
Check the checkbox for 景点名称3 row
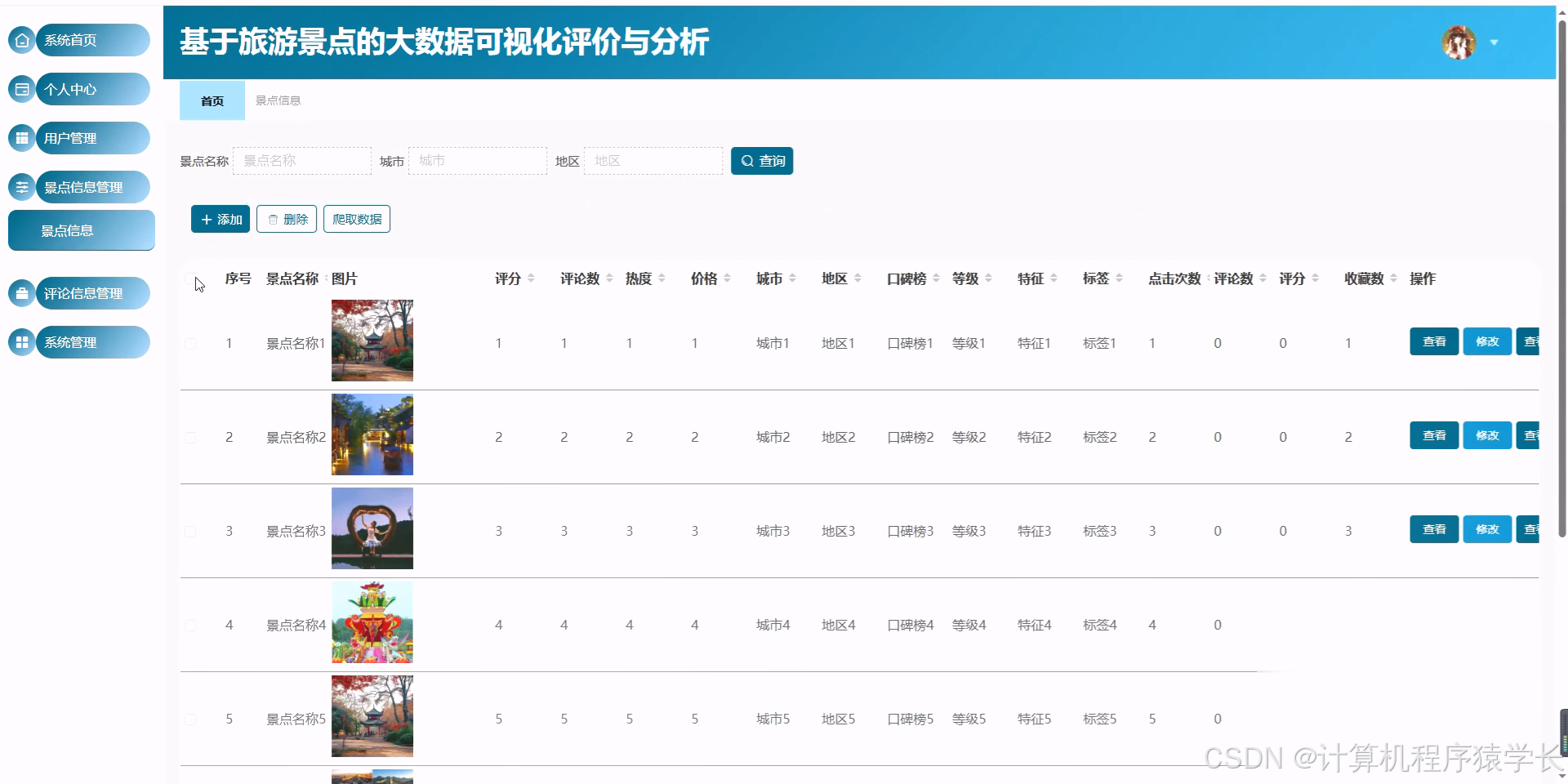192,530
